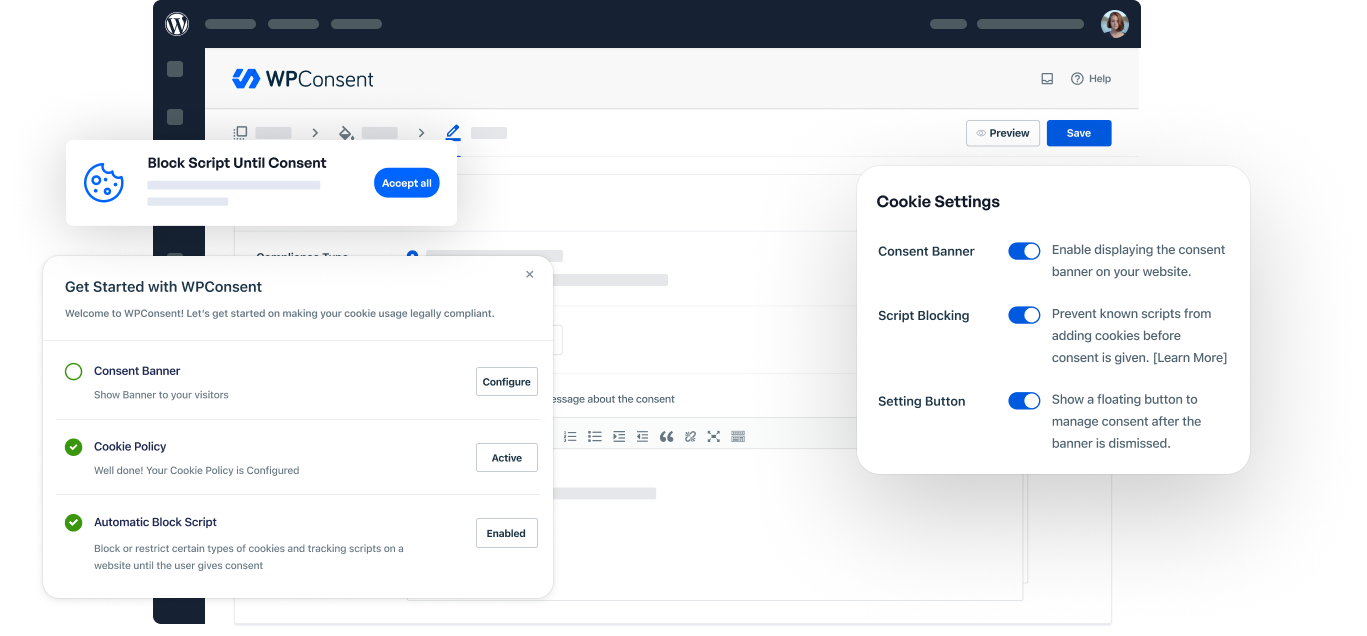
Task: Switch off the Setting Button toggle
Action: tap(1024, 401)
